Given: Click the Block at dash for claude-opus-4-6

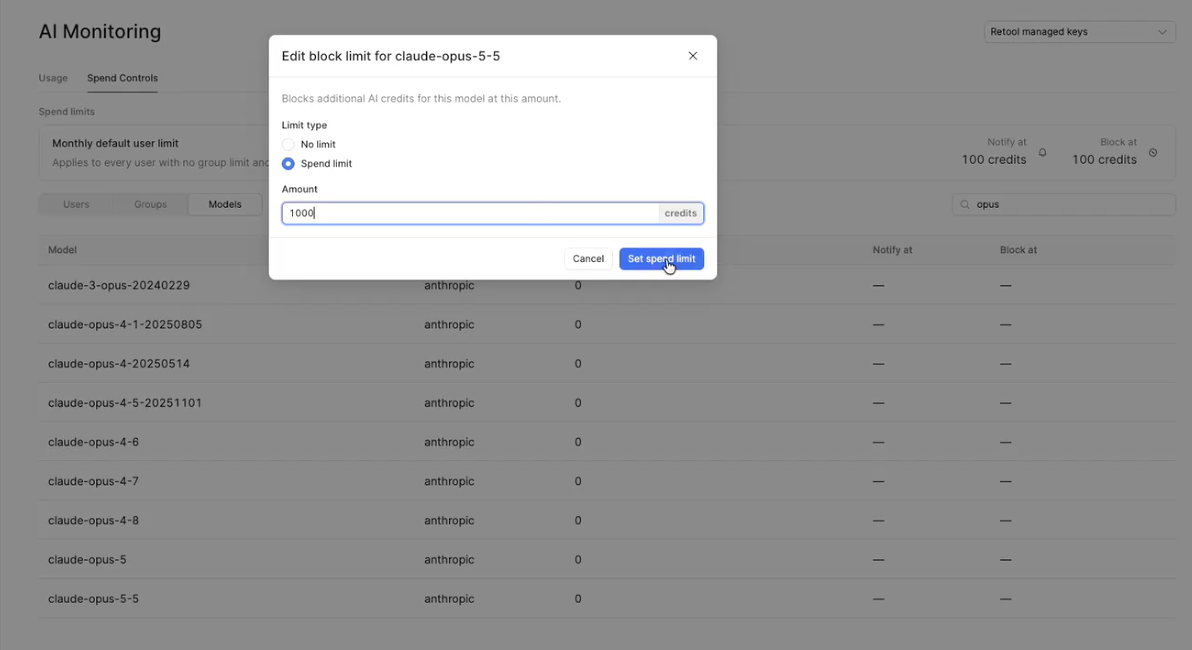Looking at the screenshot, I should click(x=1006, y=442).
